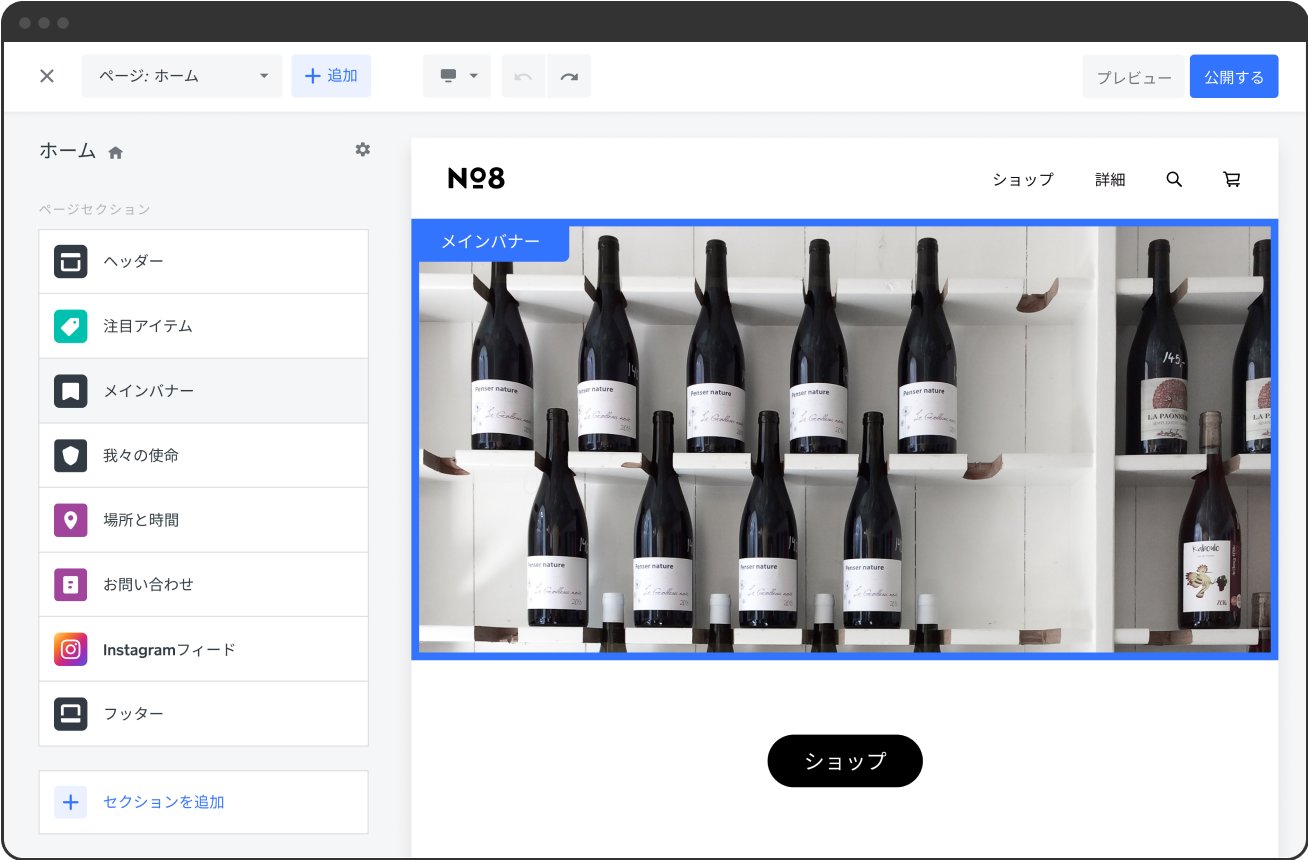Image resolution: width=1308 pixels, height=860 pixels.
Task: Click the plus icon in 追加 button
Action: click(313, 76)
